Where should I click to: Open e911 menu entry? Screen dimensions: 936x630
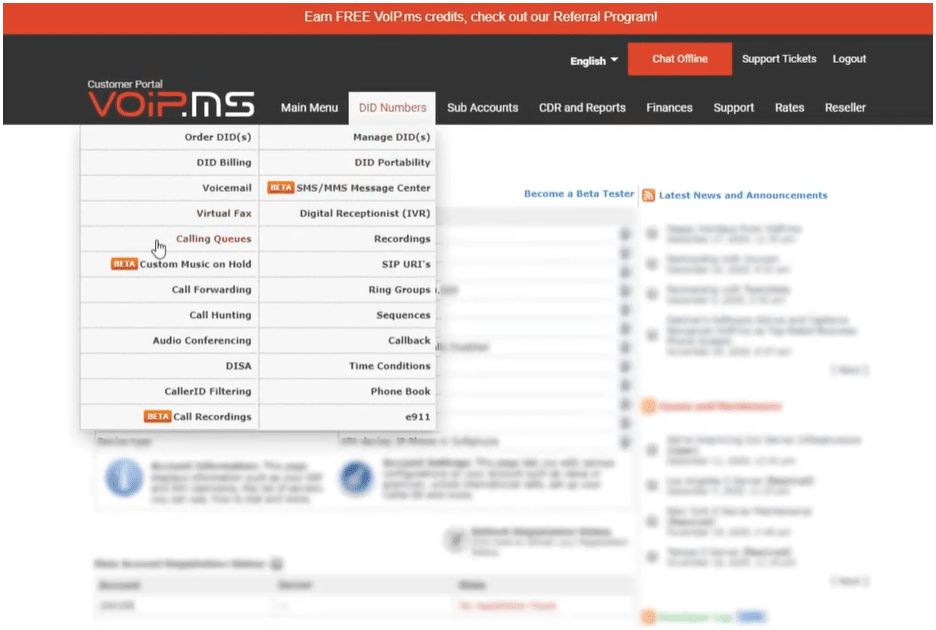(x=347, y=417)
